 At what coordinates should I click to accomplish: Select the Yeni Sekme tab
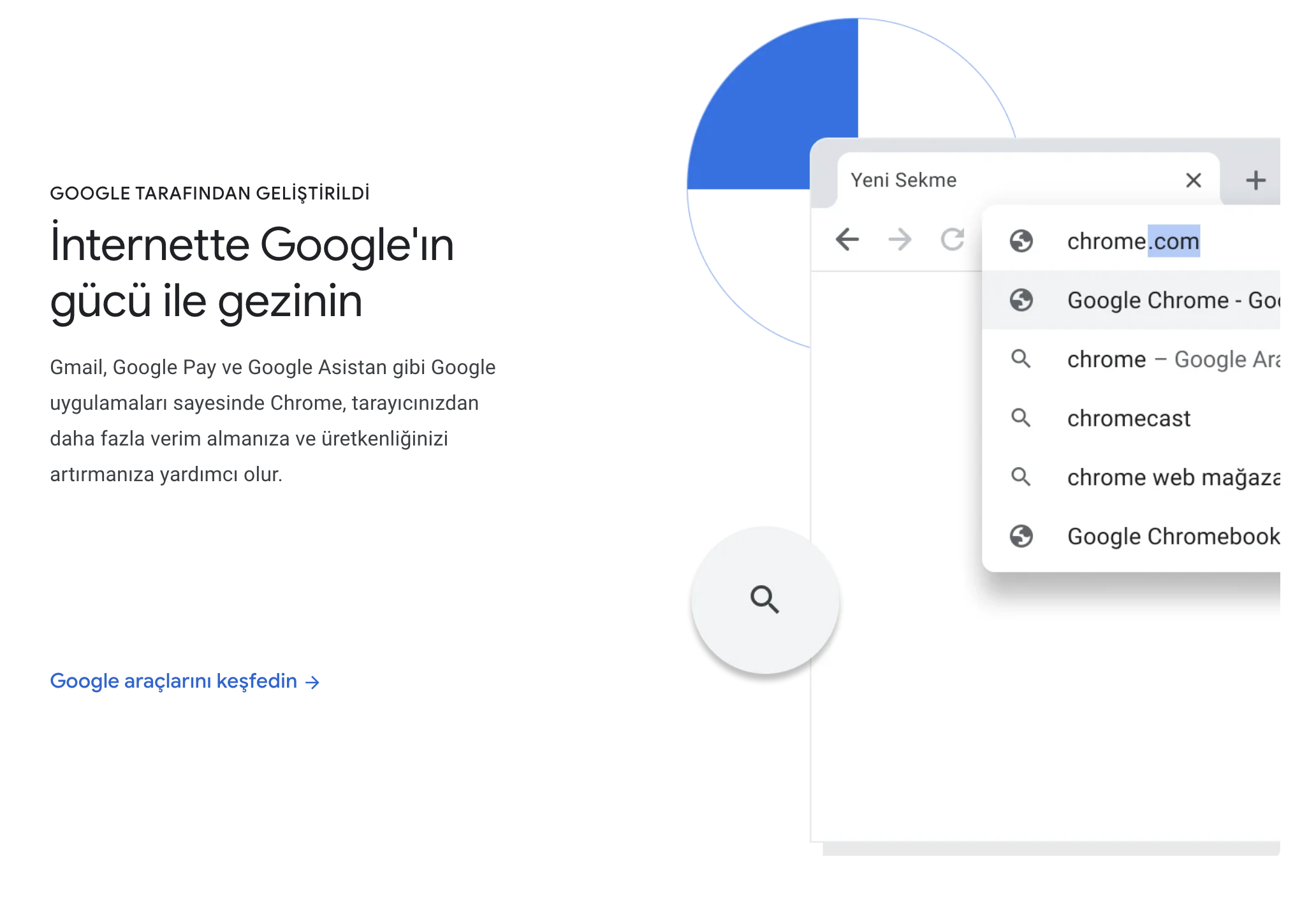pyautogui.click(x=1028, y=180)
